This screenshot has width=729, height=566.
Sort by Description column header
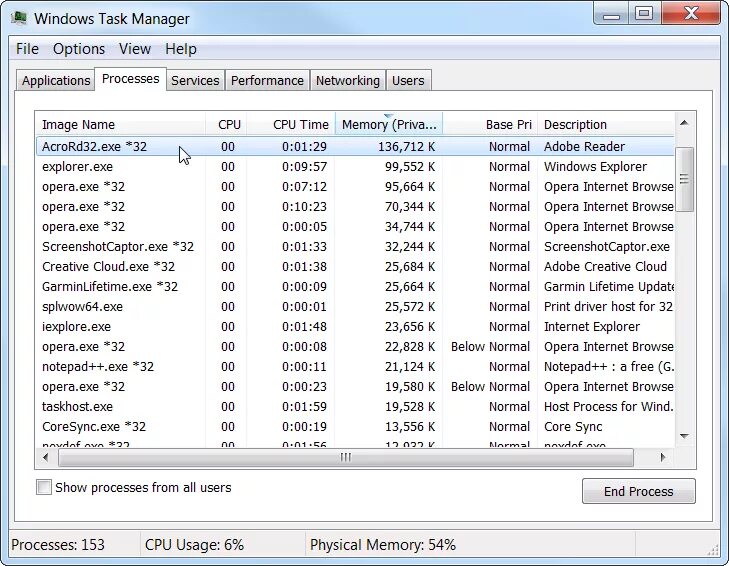click(x=606, y=124)
